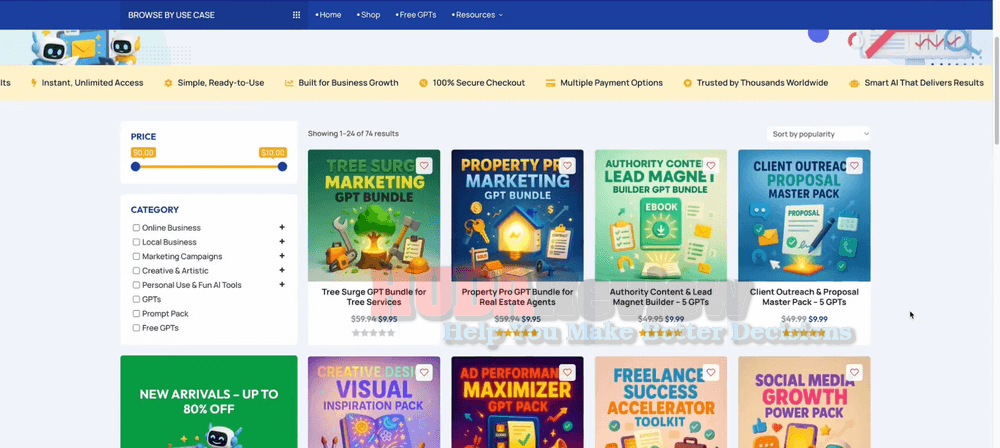This screenshot has height=448, width=1000.
Task: Check the GPTs category filter
Action: pos(136,299)
